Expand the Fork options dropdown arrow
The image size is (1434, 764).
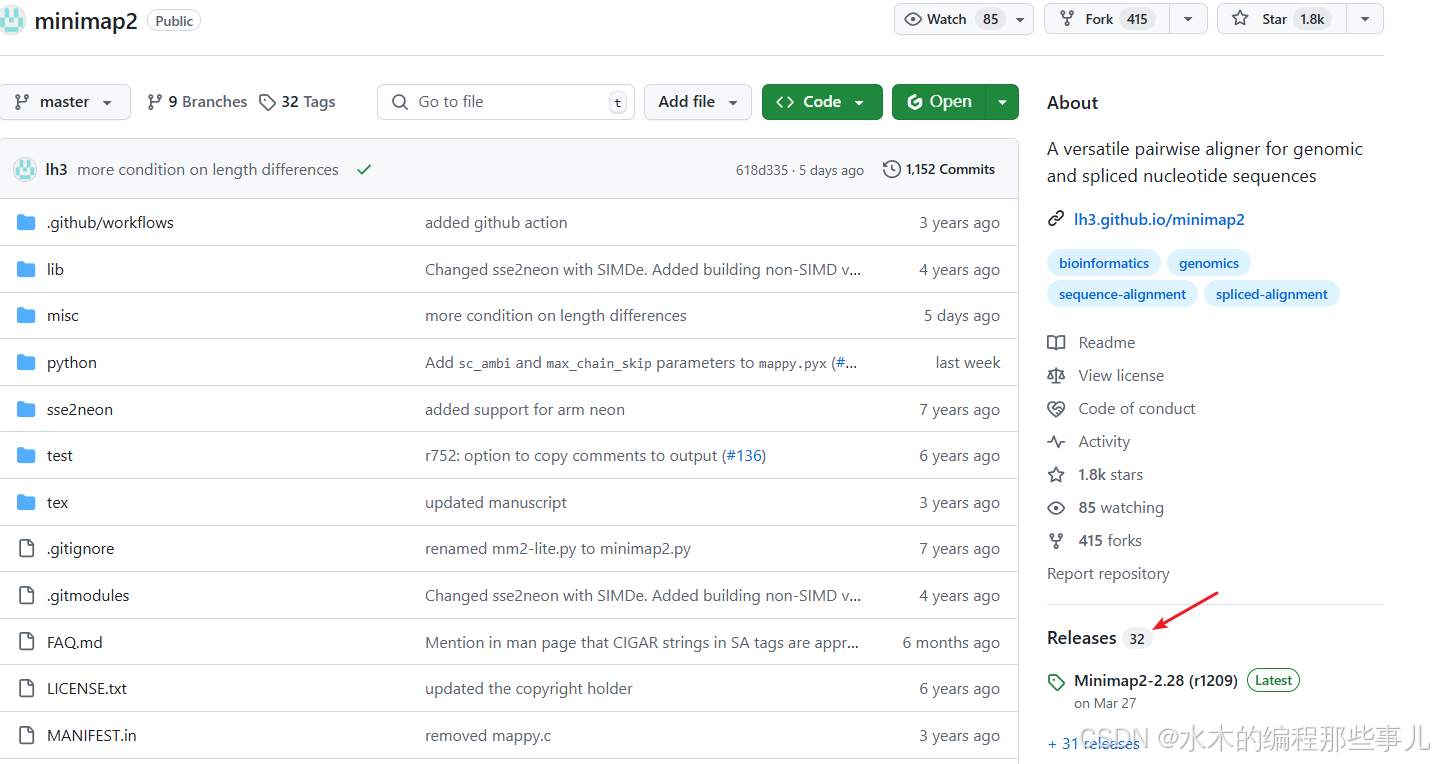coord(1188,19)
